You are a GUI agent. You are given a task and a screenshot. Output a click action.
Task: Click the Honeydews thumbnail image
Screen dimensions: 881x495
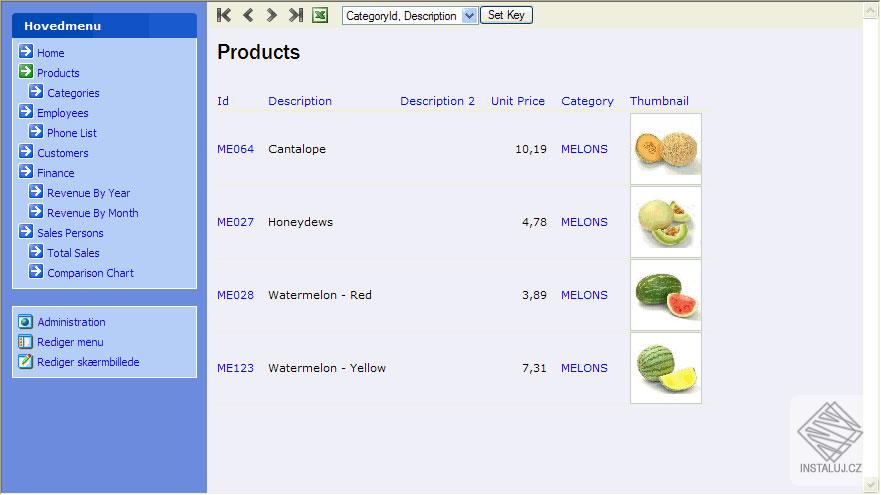(x=666, y=222)
